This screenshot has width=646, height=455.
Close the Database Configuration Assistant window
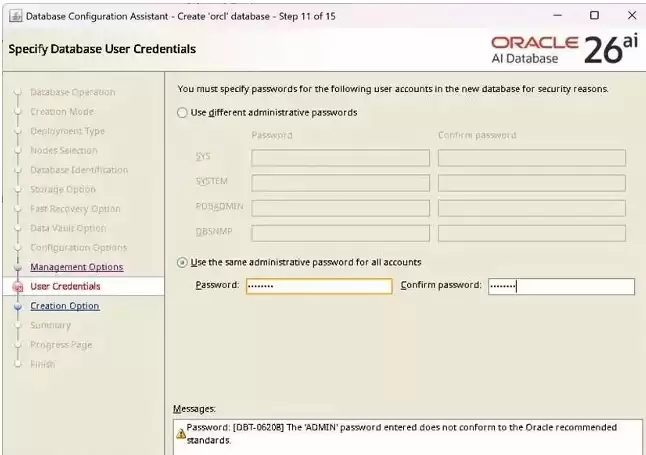point(632,16)
